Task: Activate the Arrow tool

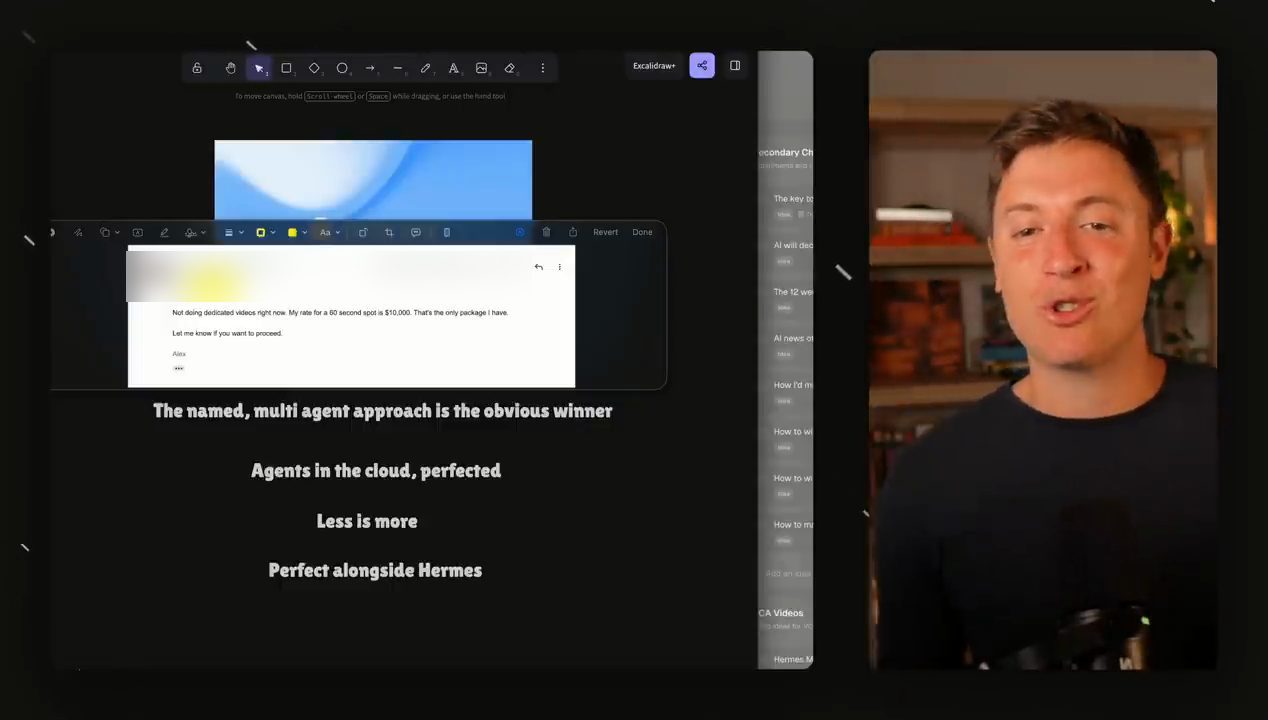Action: click(370, 68)
